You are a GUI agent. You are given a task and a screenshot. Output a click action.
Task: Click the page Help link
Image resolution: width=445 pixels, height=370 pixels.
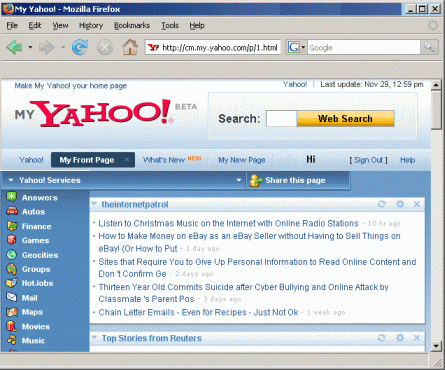408,160
